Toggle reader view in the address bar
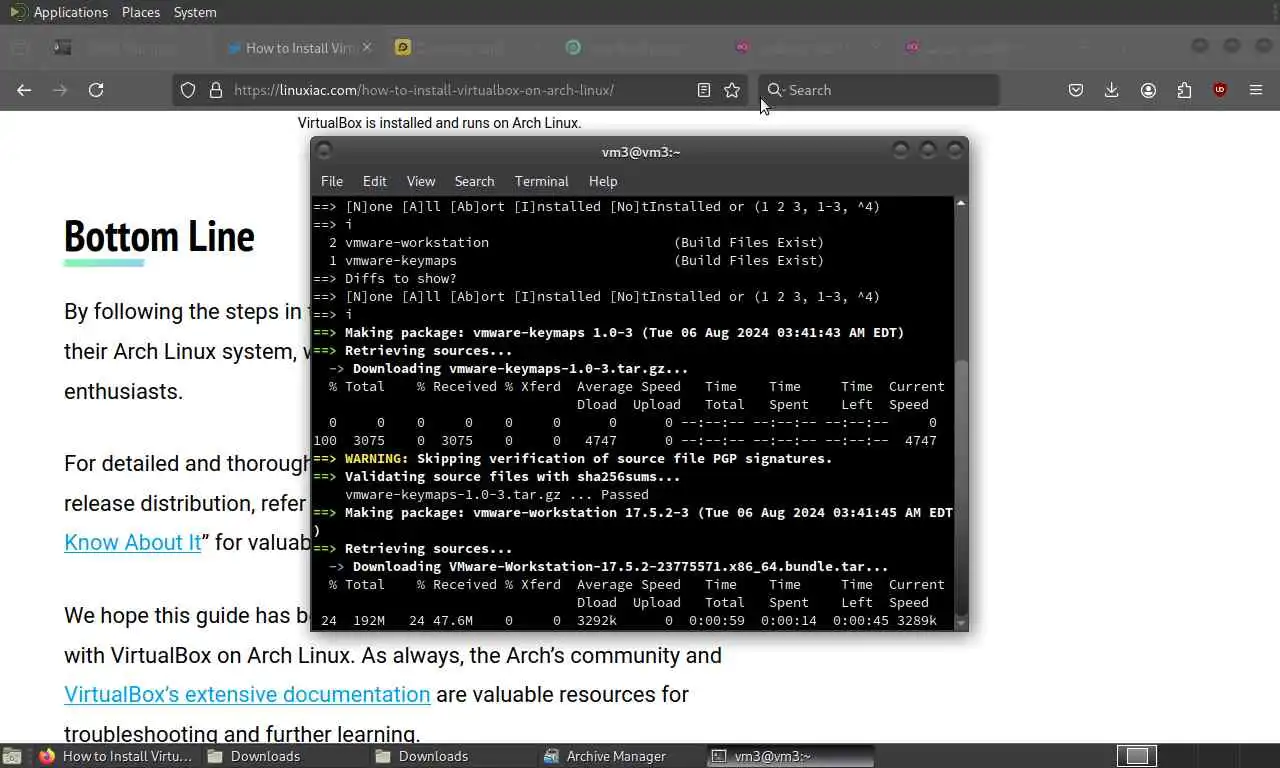Image resolution: width=1280 pixels, height=768 pixels. click(704, 90)
